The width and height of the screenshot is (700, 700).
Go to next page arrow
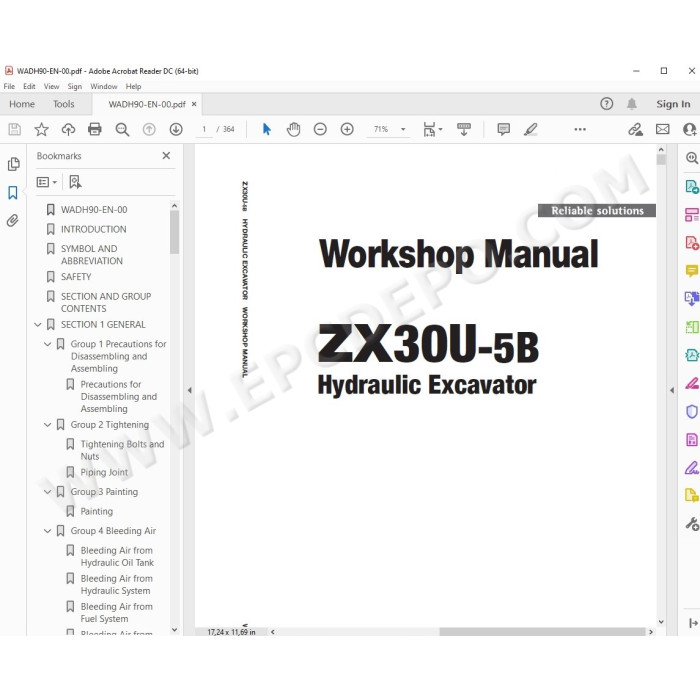[176, 129]
